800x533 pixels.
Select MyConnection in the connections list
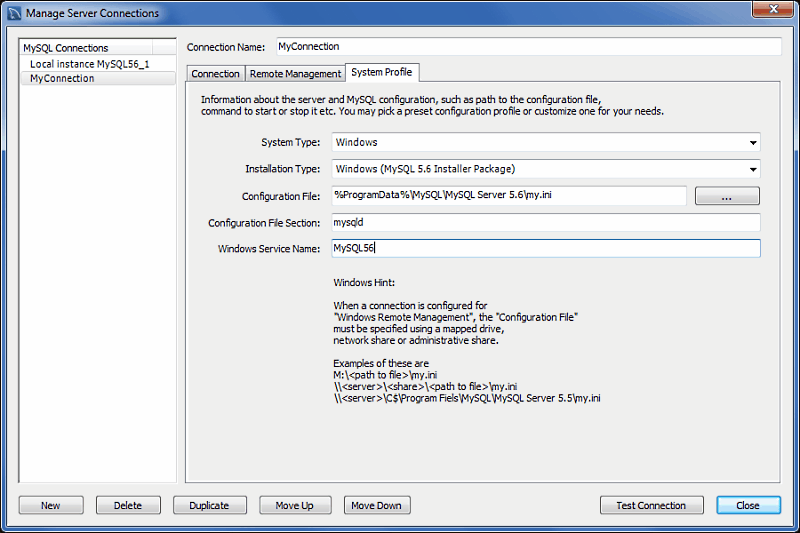(62, 78)
